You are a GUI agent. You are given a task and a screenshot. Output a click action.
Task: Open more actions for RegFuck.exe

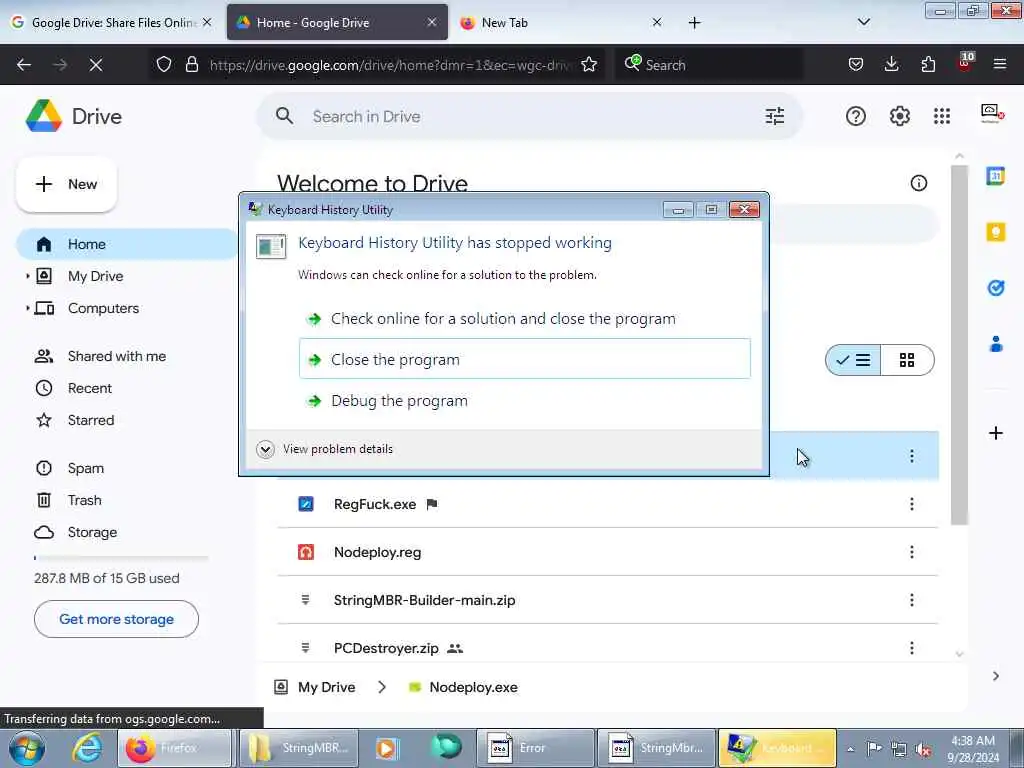click(x=912, y=504)
